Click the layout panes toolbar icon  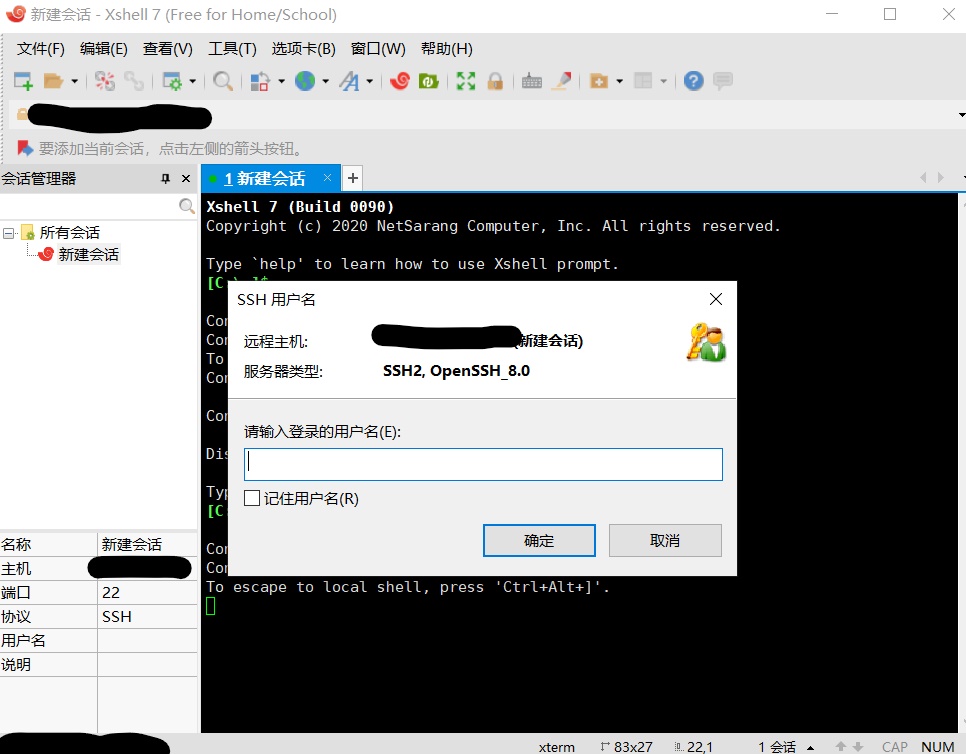click(643, 81)
